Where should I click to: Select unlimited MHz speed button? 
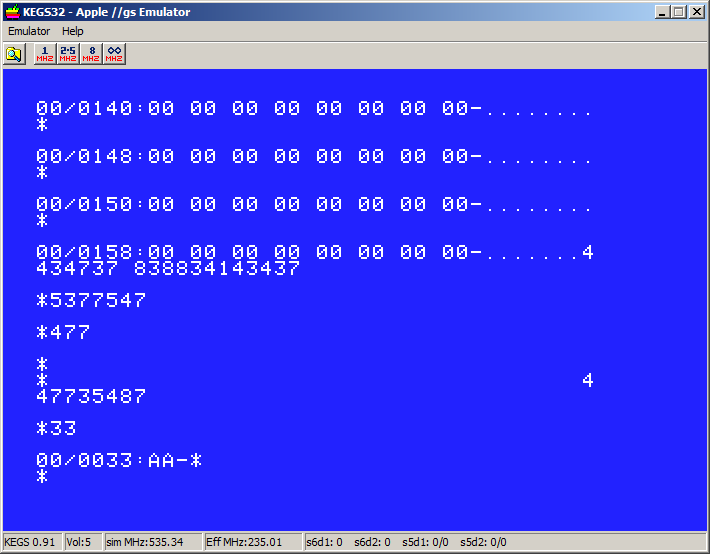[x=114, y=54]
